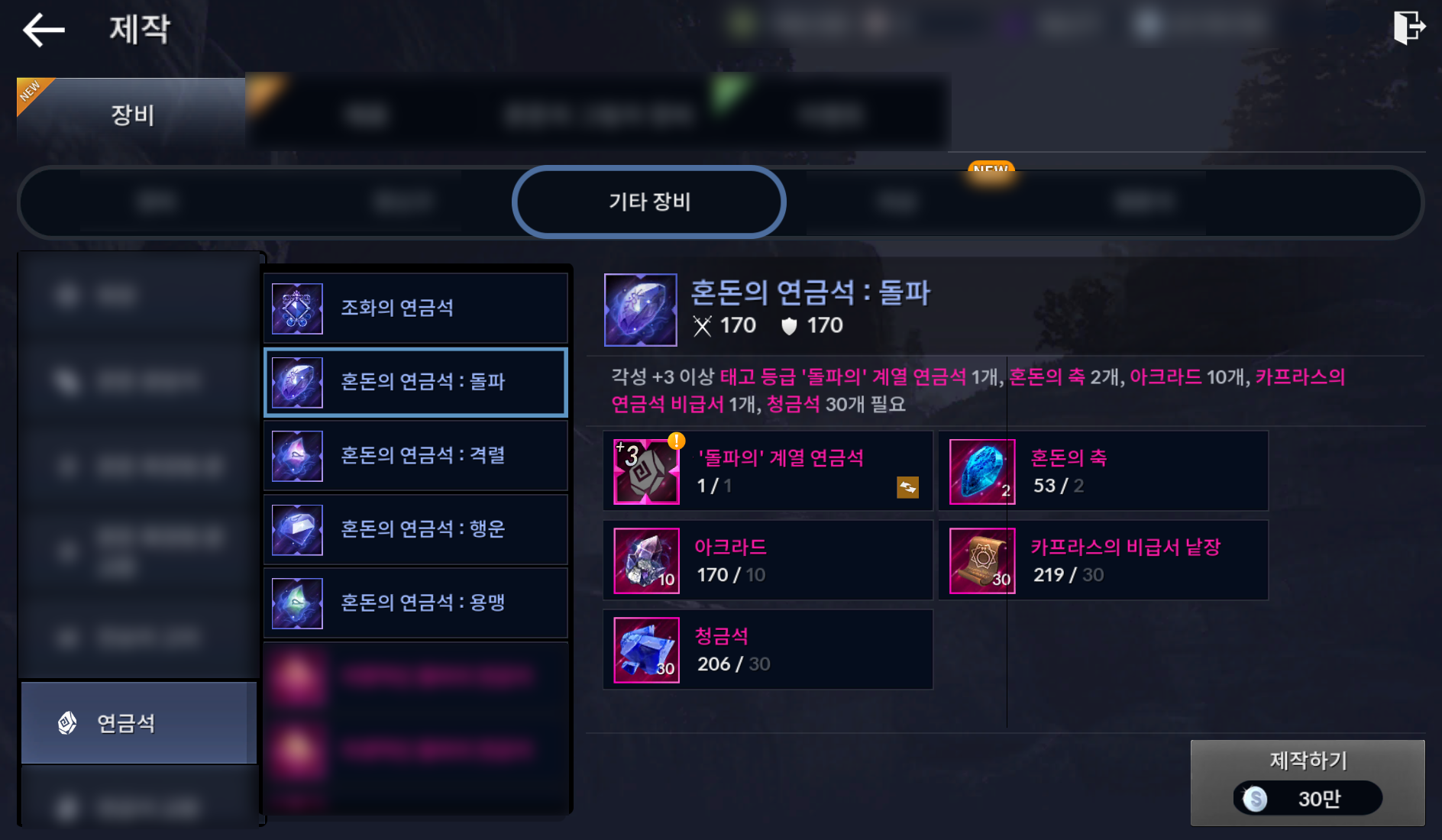Select the highlighted 혼돈의 연금석 : 돌파 recipe
The height and width of the screenshot is (840, 1442).
pyautogui.click(x=415, y=382)
